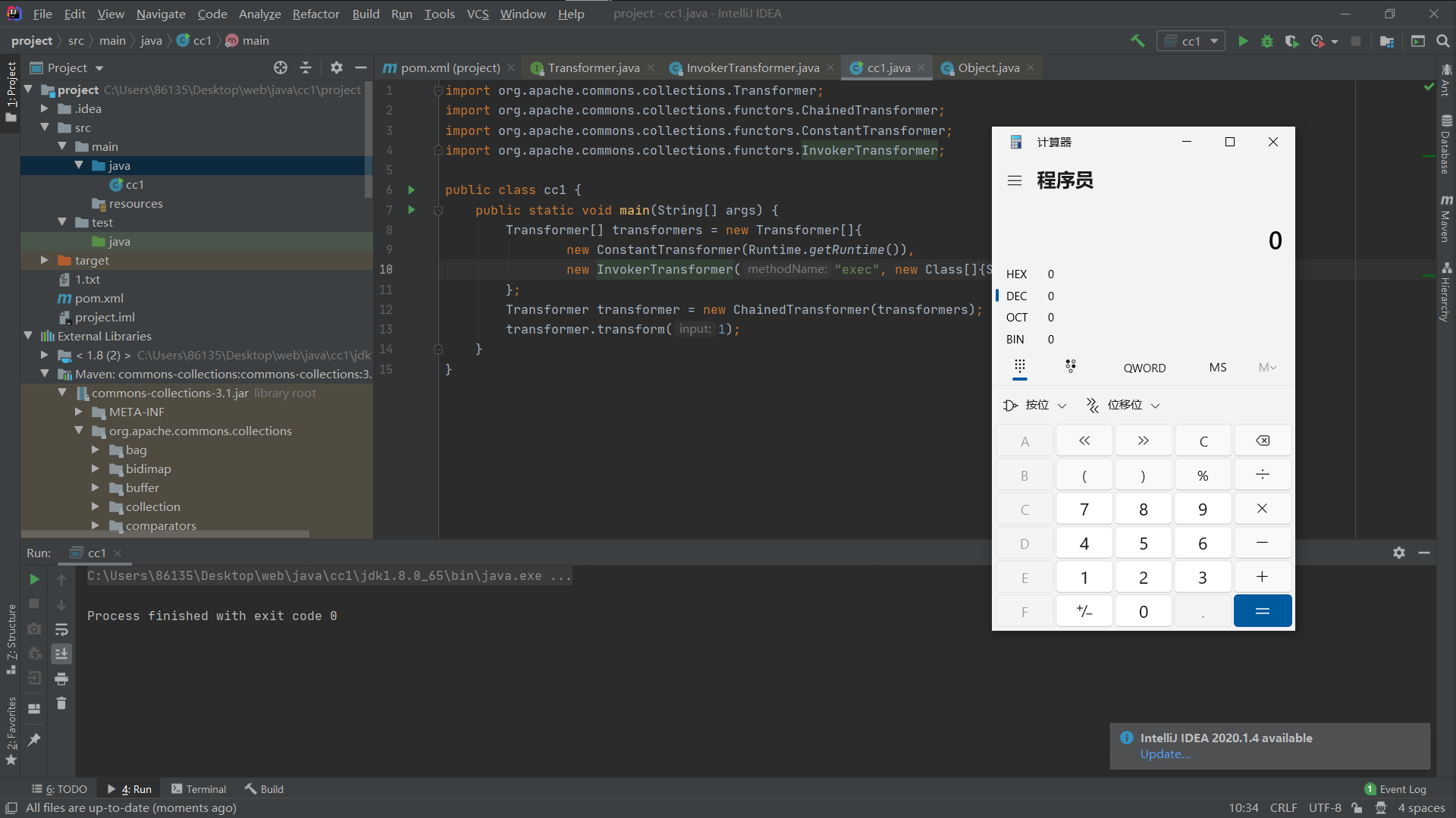
Task: Click calculator MS memory store
Action: 1218,368
